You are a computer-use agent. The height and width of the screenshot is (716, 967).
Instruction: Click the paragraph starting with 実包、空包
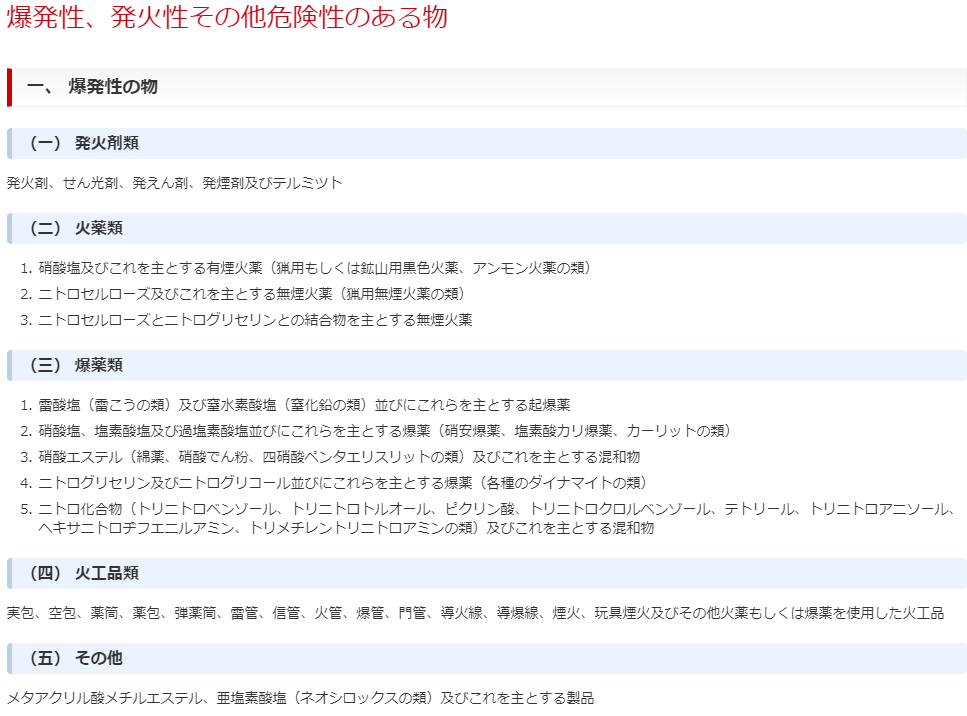475,613
